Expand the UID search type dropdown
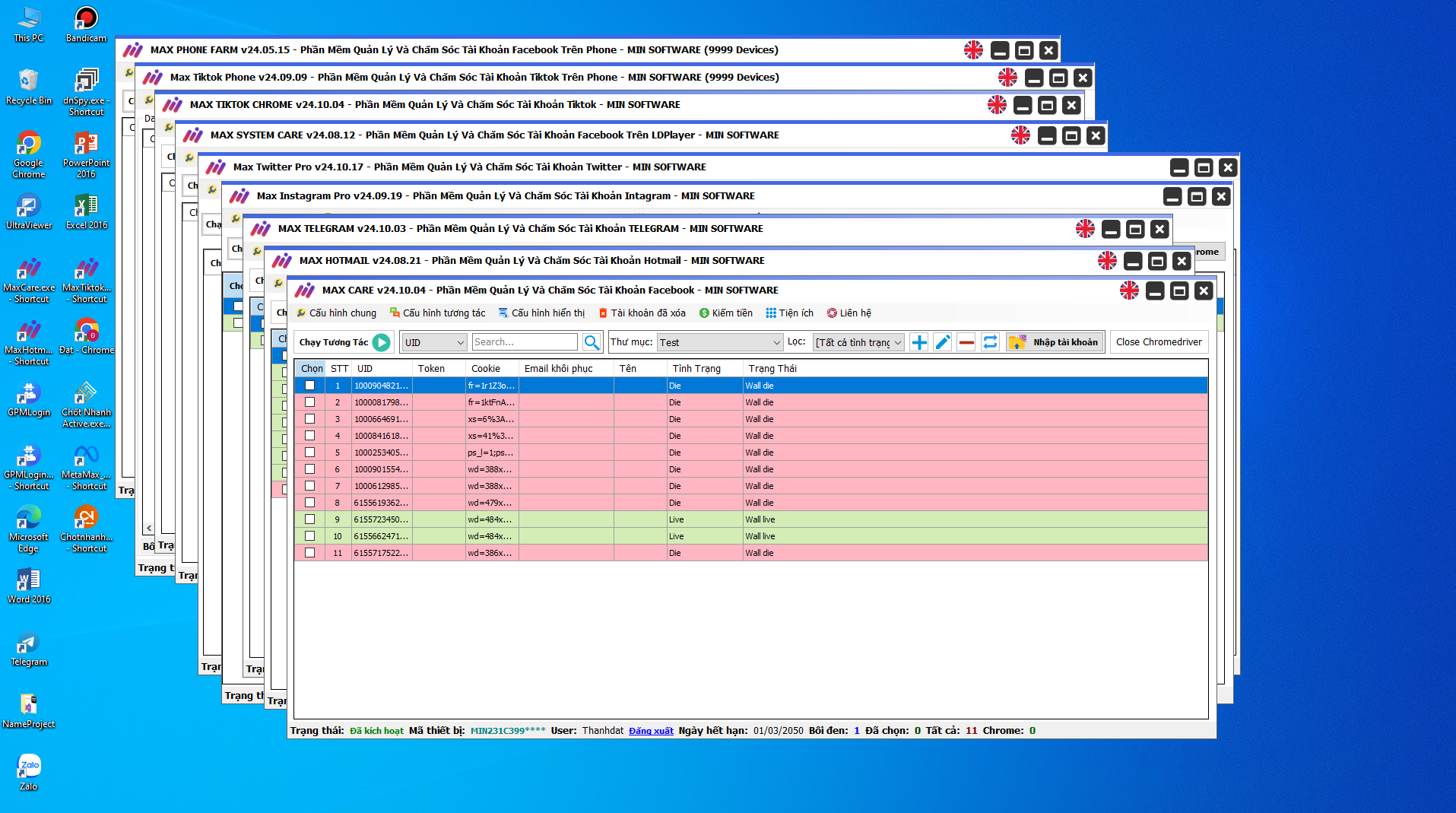 pos(434,342)
